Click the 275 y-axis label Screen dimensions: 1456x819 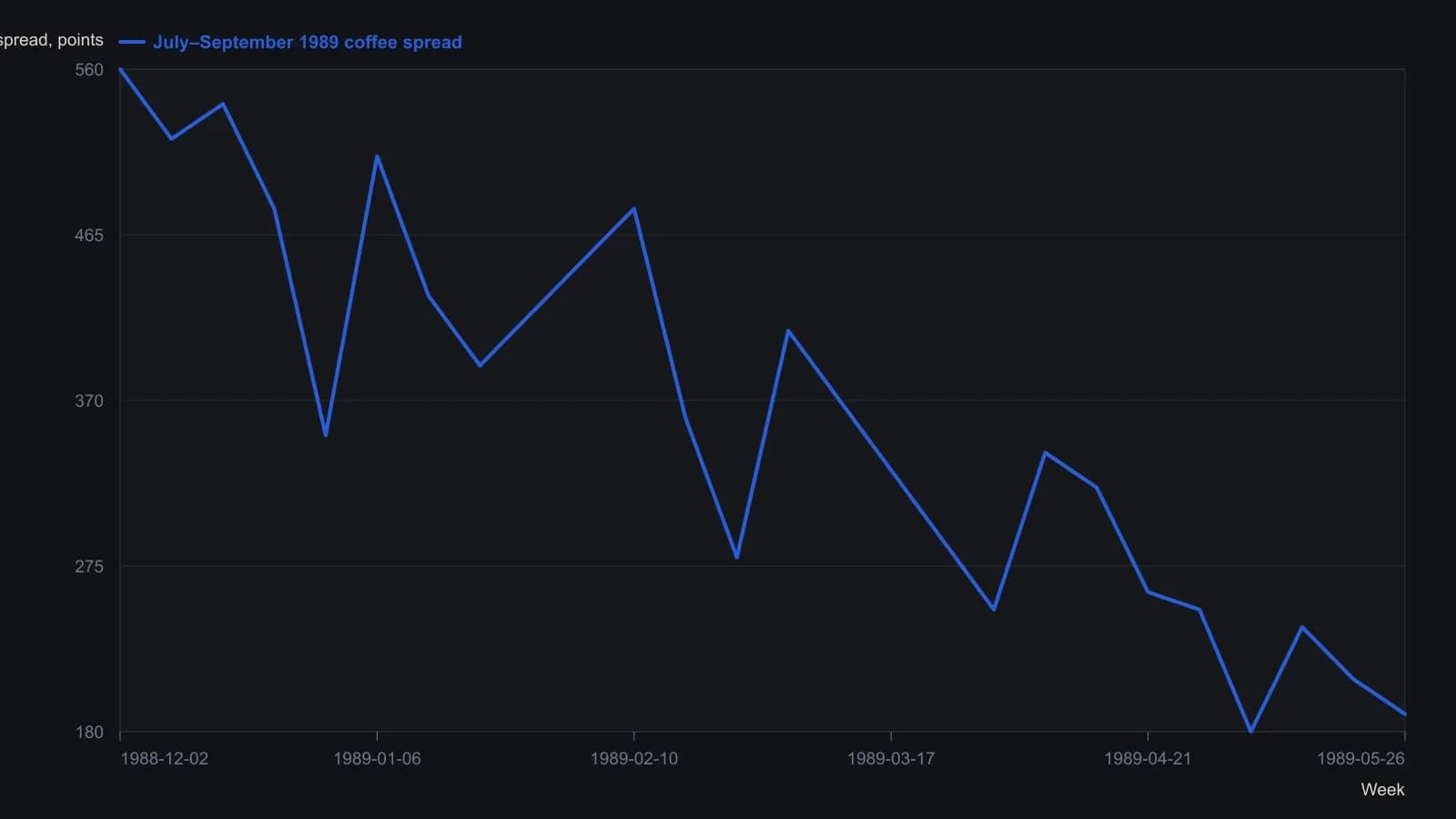click(89, 567)
